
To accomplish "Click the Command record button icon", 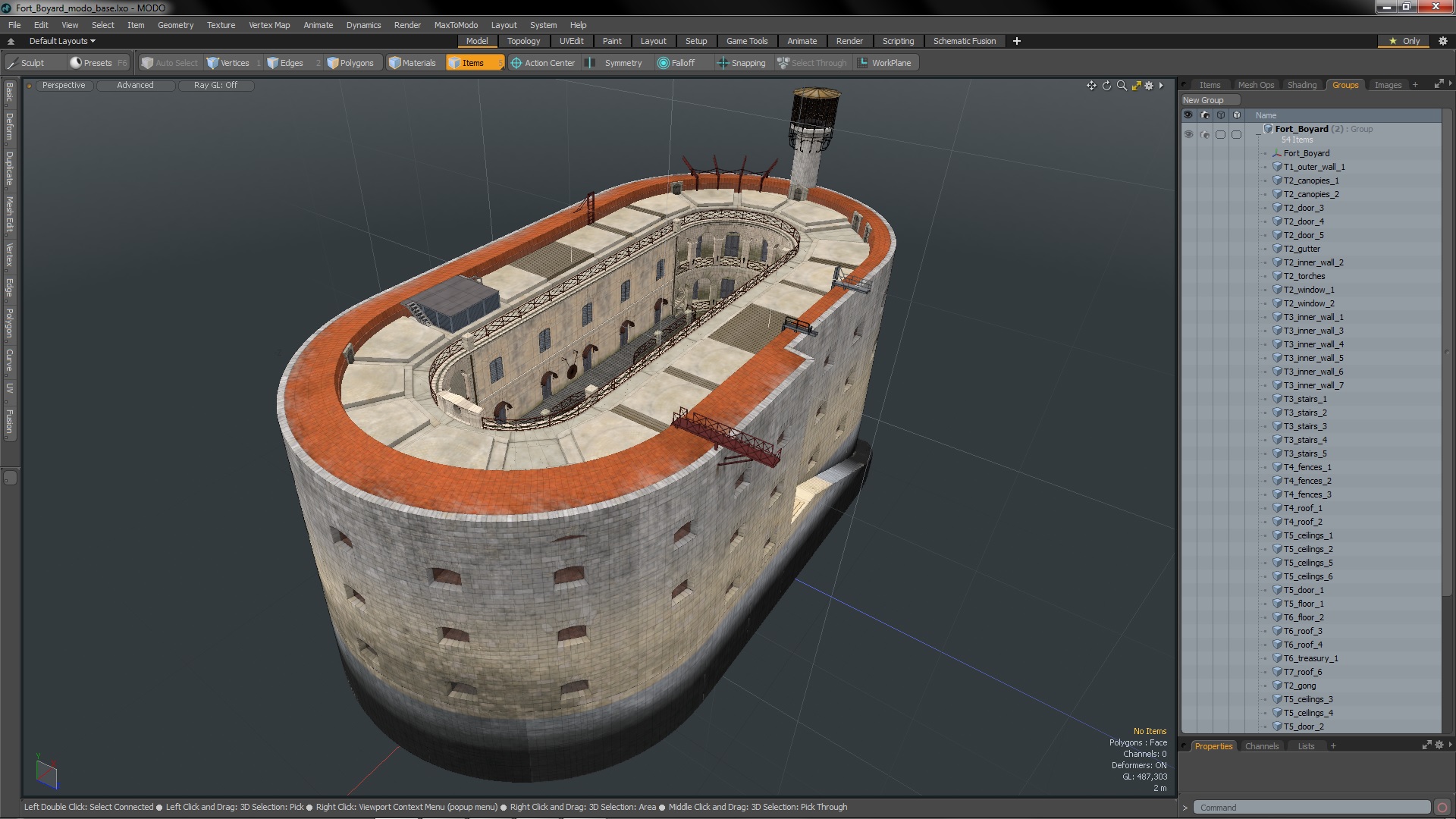I will [1442, 808].
